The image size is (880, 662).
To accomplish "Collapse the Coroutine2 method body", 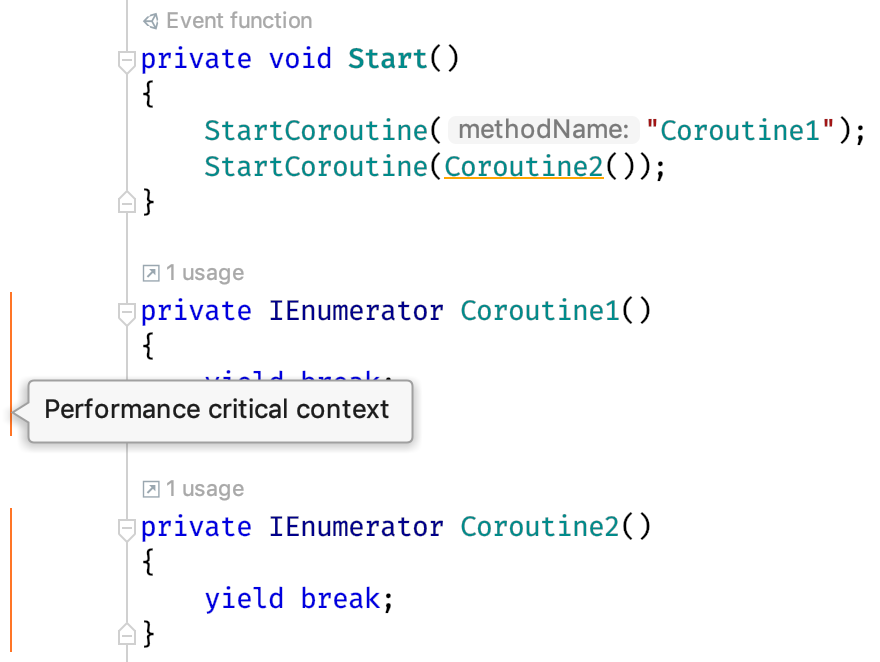I will 126,527.
